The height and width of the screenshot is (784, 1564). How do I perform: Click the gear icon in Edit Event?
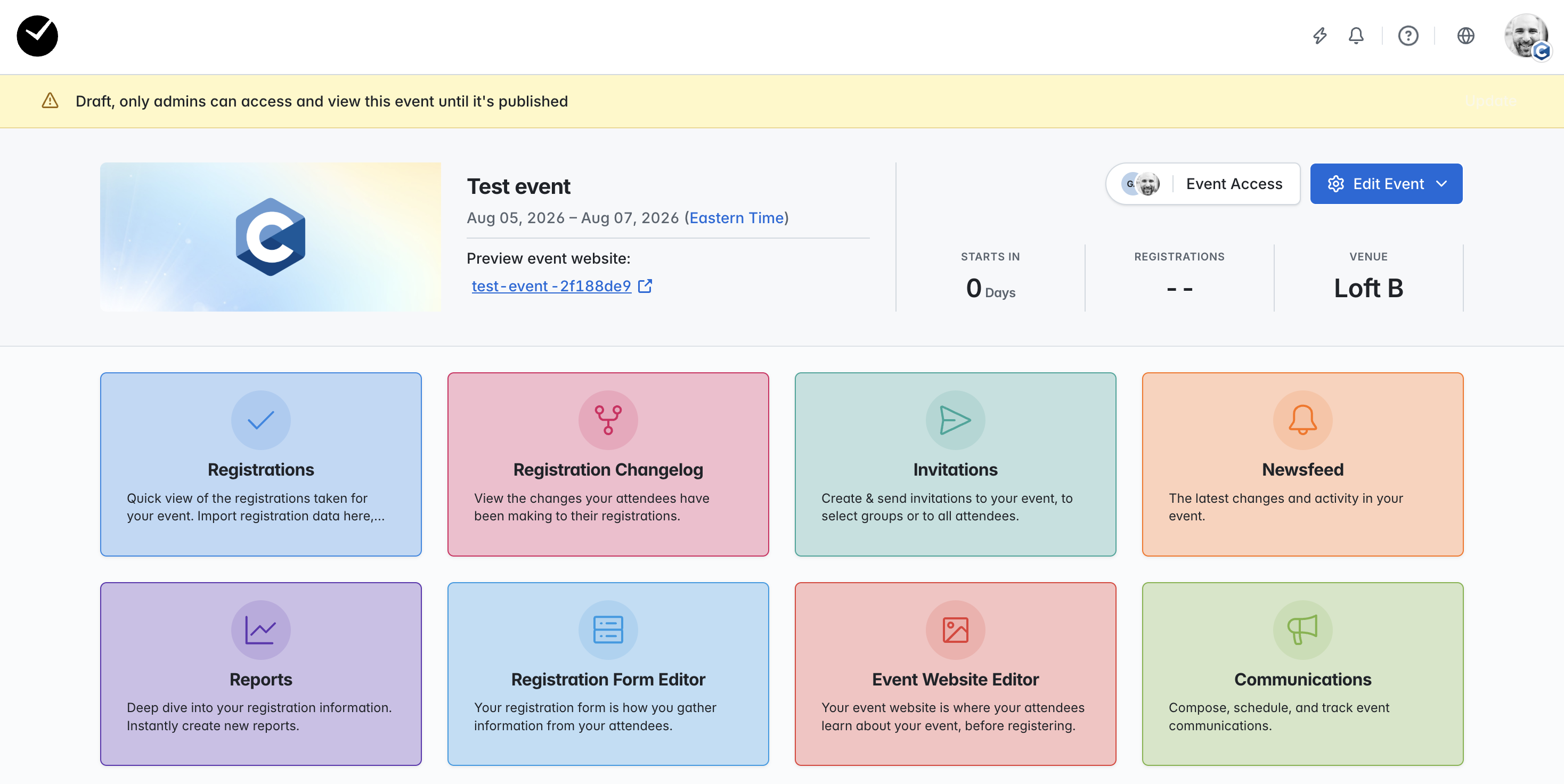pos(1335,184)
